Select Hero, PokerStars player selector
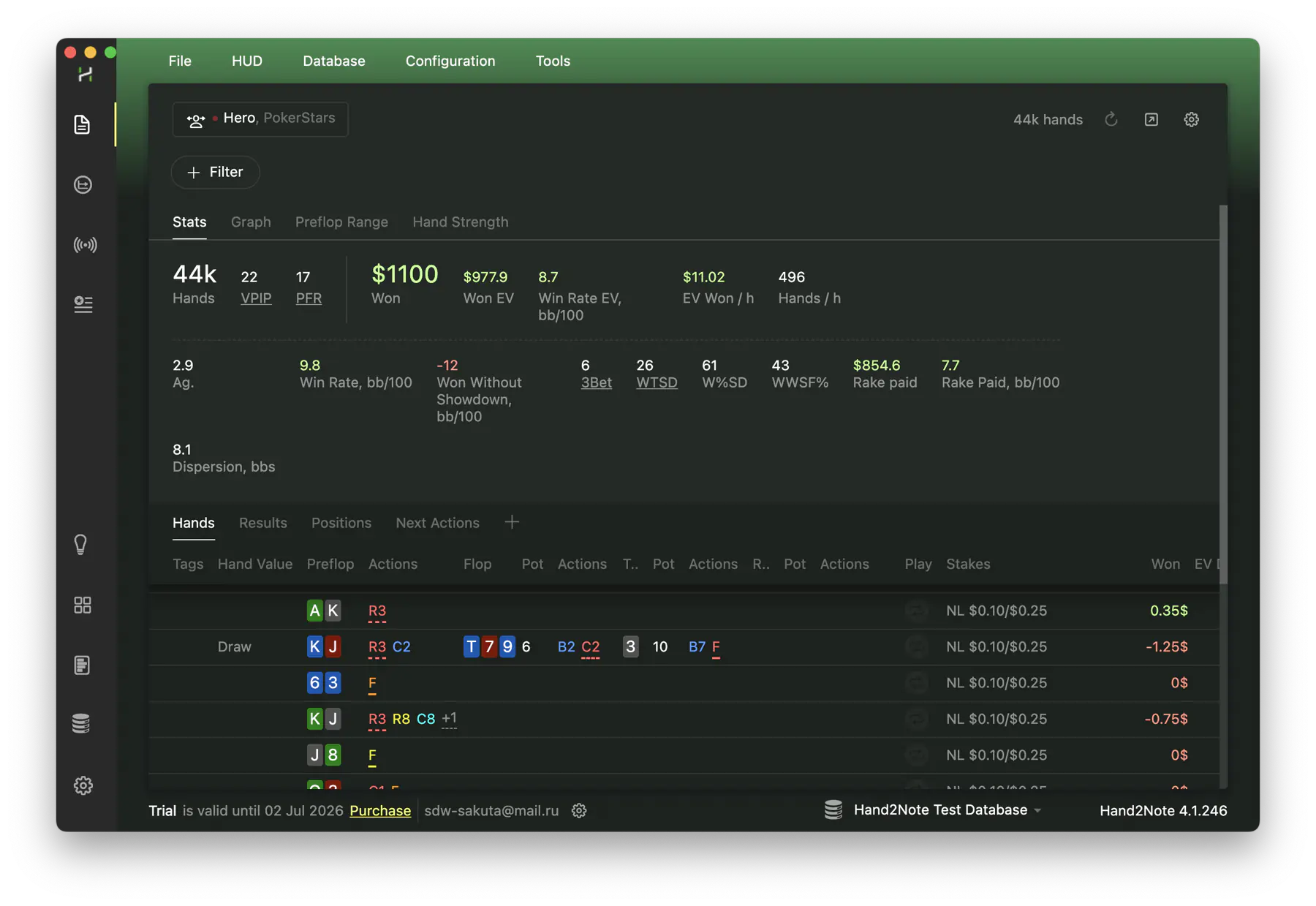Screen dimensions: 1316x906 tap(260, 118)
